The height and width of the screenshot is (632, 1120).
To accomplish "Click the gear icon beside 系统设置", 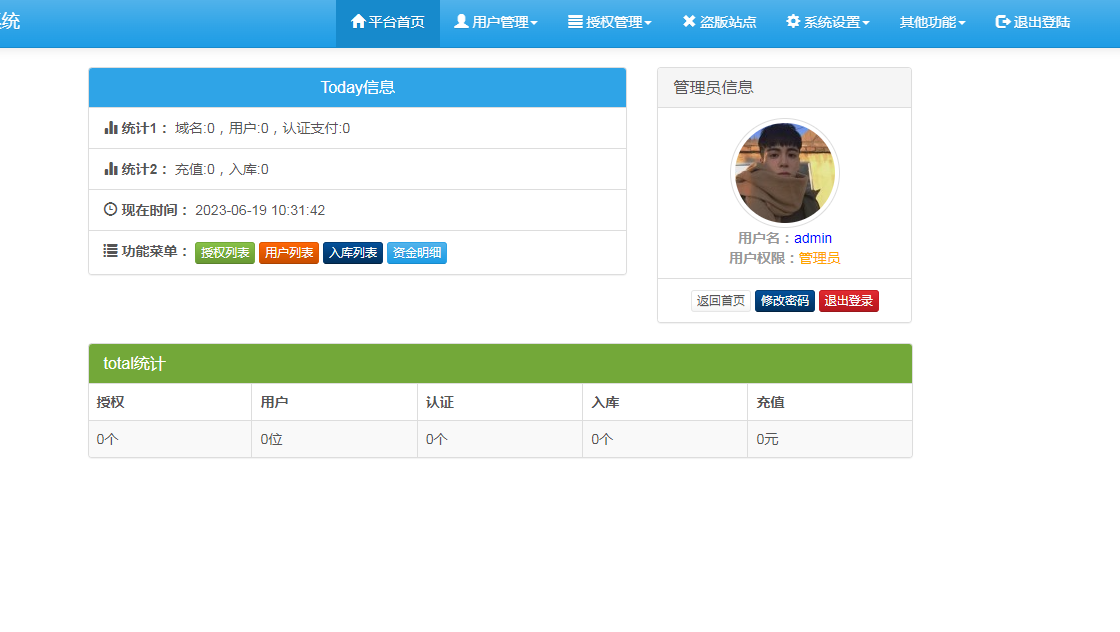I will pyautogui.click(x=793, y=22).
